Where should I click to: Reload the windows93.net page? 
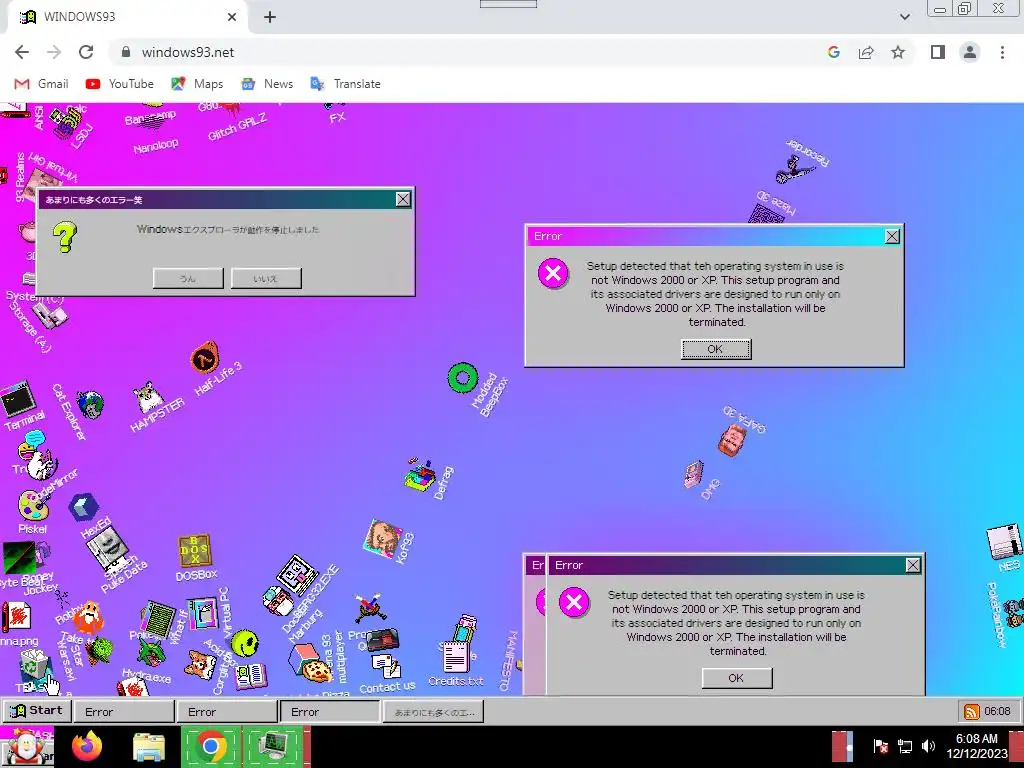coord(86,52)
